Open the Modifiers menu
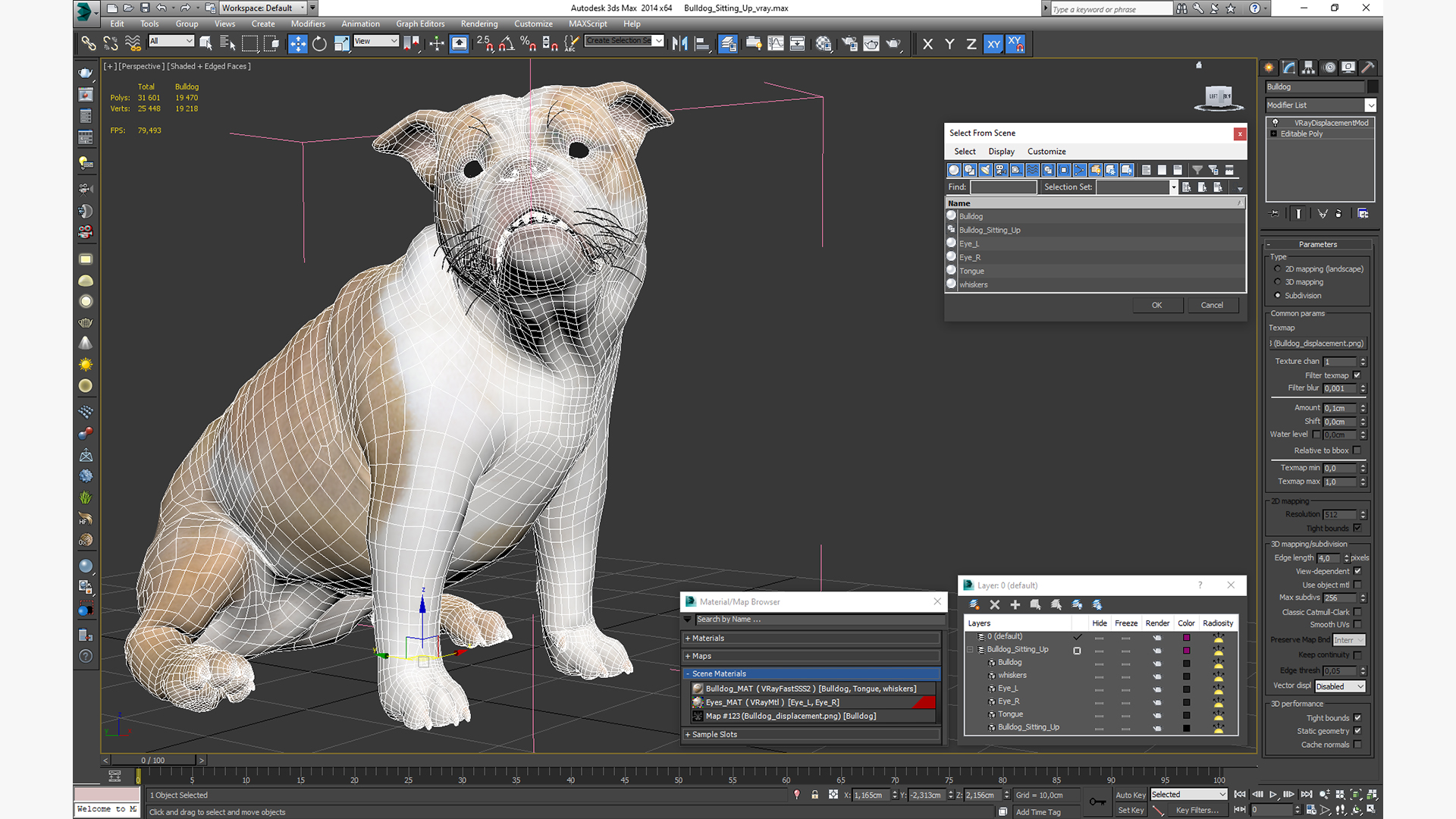The image size is (1456, 819). [308, 24]
